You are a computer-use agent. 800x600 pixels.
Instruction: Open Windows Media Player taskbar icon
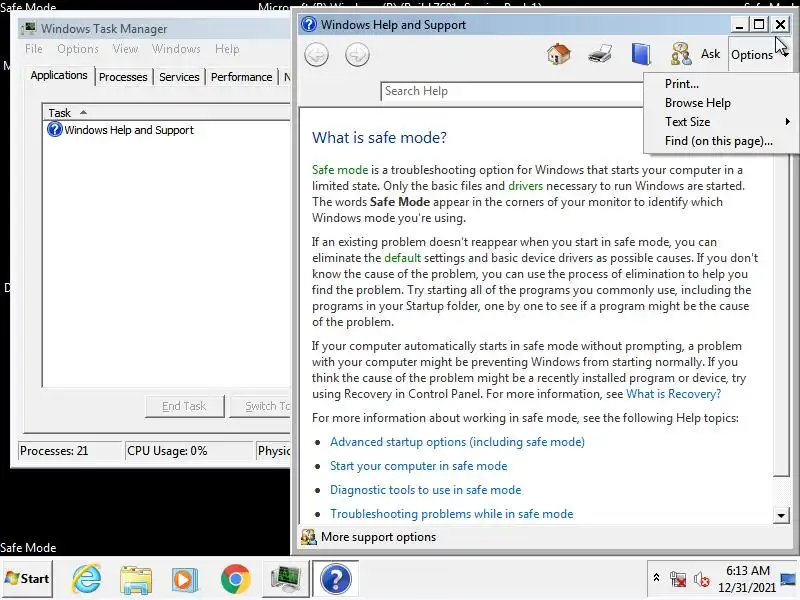coord(185,579)
